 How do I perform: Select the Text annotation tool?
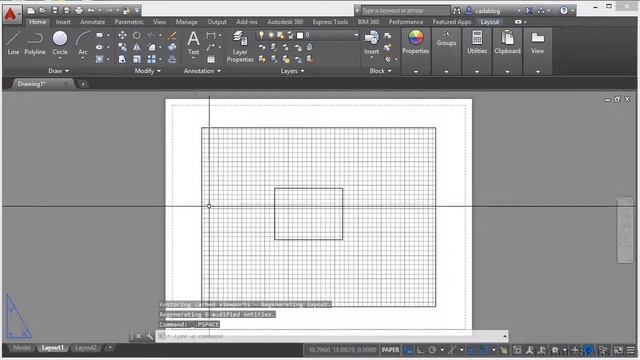[193, 43]
